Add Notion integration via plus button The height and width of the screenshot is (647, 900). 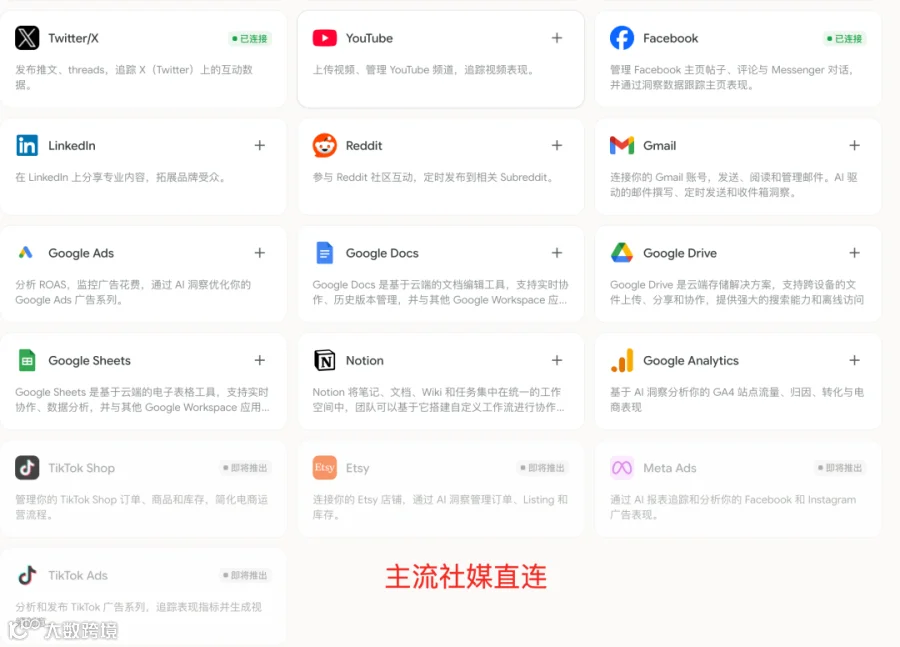557,360
